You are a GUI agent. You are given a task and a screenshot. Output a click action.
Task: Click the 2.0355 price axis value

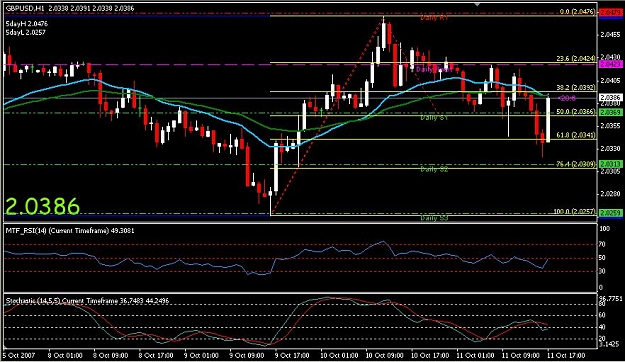pos(611,126)
